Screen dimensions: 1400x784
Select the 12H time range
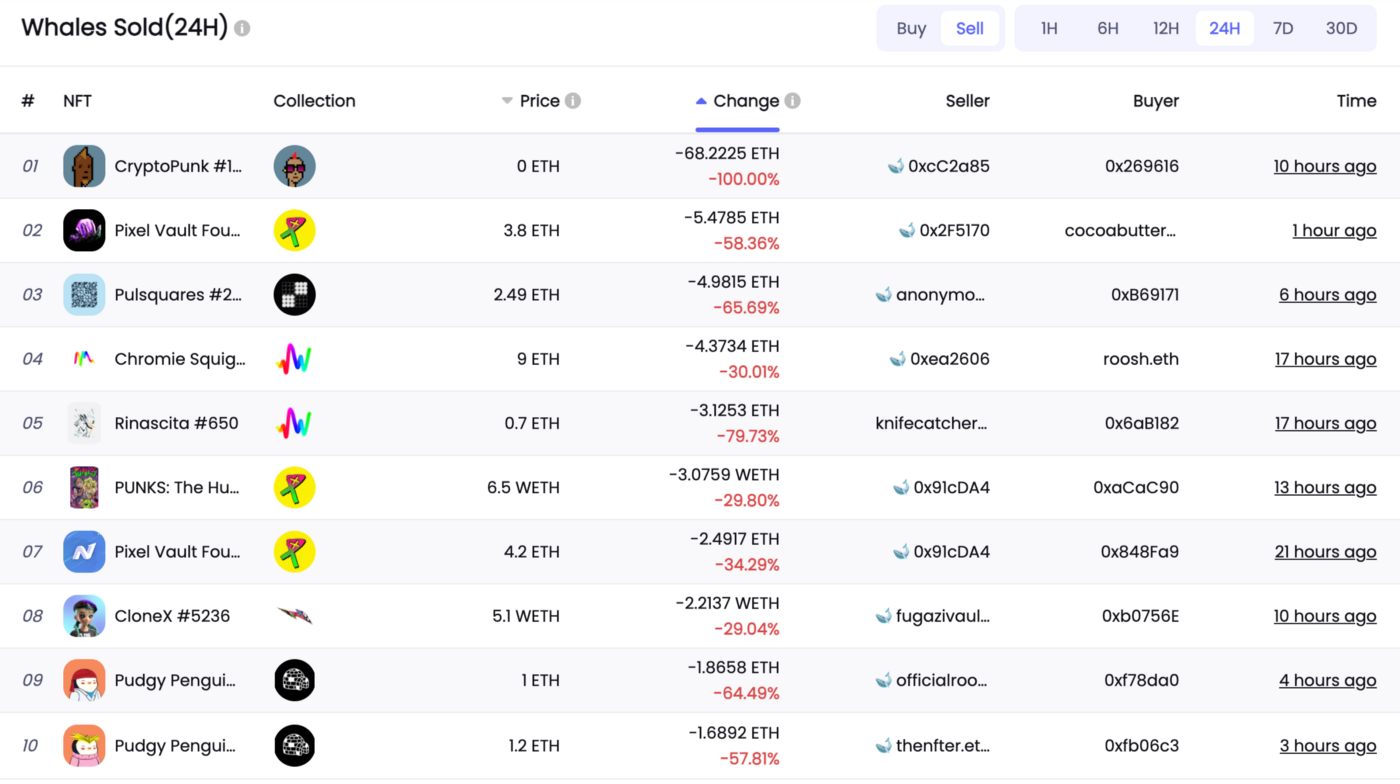pyautogui.click(x=1166, y=28)
